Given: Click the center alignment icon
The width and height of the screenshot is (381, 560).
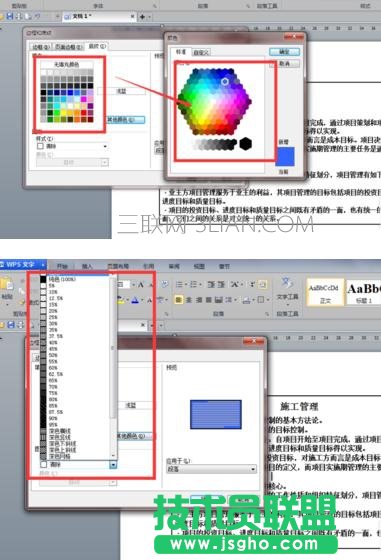Looking at the screenshot, I should pos(189,300).
